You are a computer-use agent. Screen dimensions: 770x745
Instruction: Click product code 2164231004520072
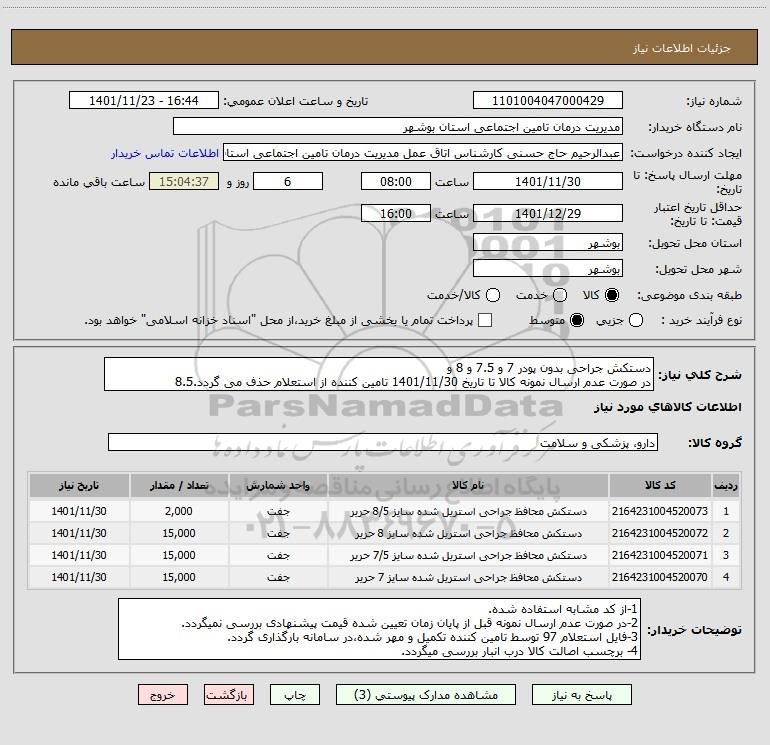pos(660,533)
